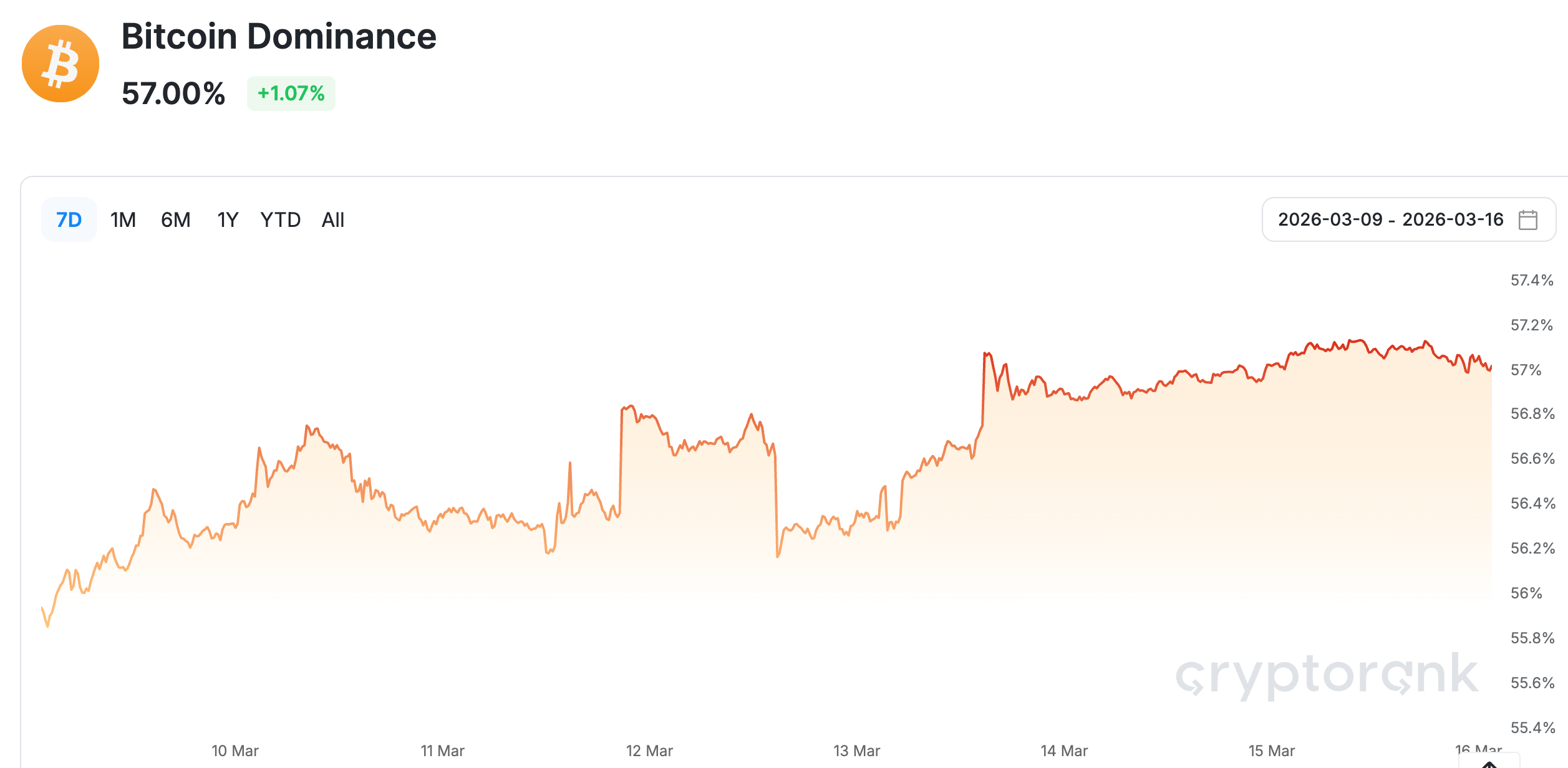
Task: Open the calendar icon in date picker
Action: pos(1527,220)
